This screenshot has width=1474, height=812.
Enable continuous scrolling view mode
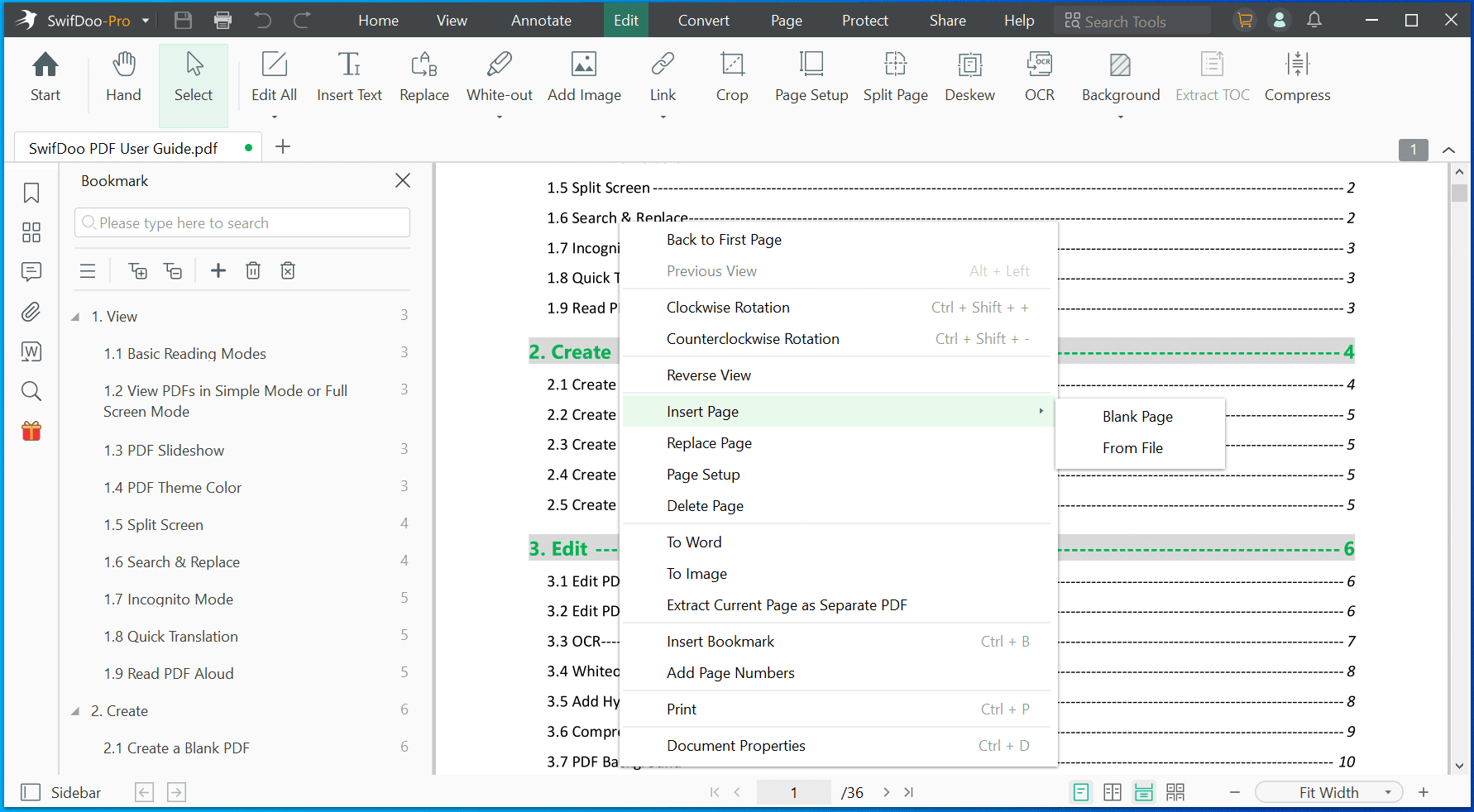coord(1144,792)
